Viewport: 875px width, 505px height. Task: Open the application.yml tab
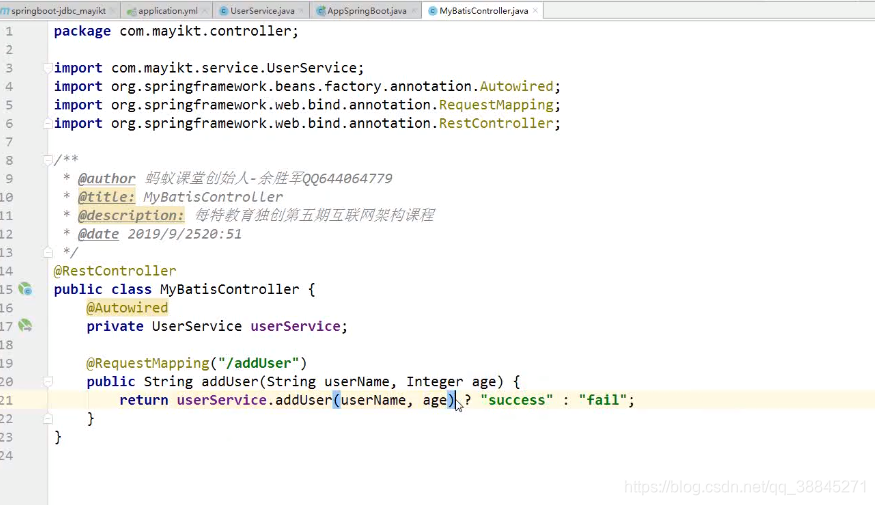pos(167,11)
